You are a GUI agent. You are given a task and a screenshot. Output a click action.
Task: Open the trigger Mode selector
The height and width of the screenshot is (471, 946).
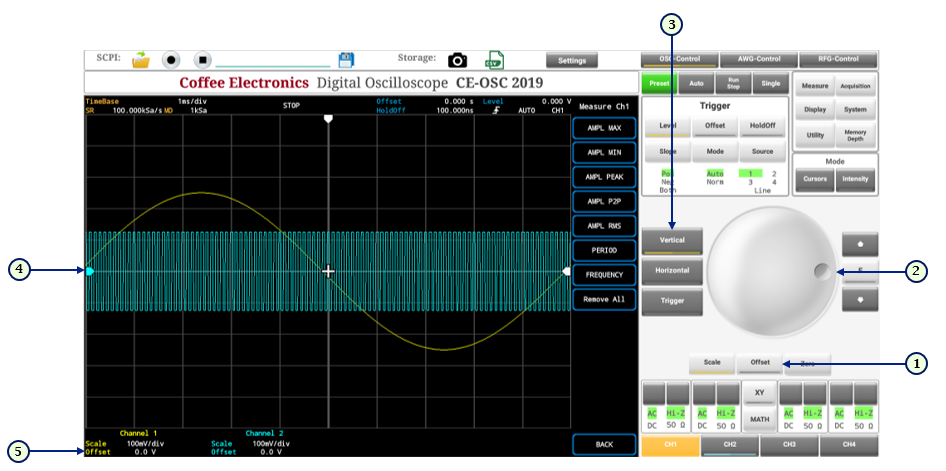click(x=715, y=152)
